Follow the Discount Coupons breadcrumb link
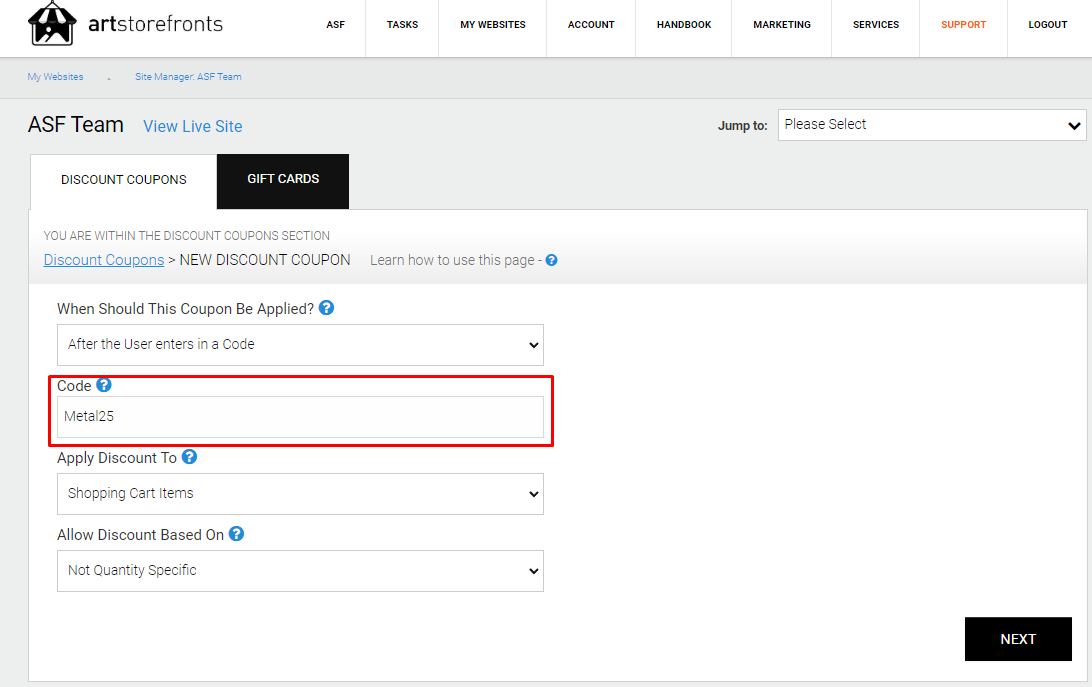 [x=104, y=260]
